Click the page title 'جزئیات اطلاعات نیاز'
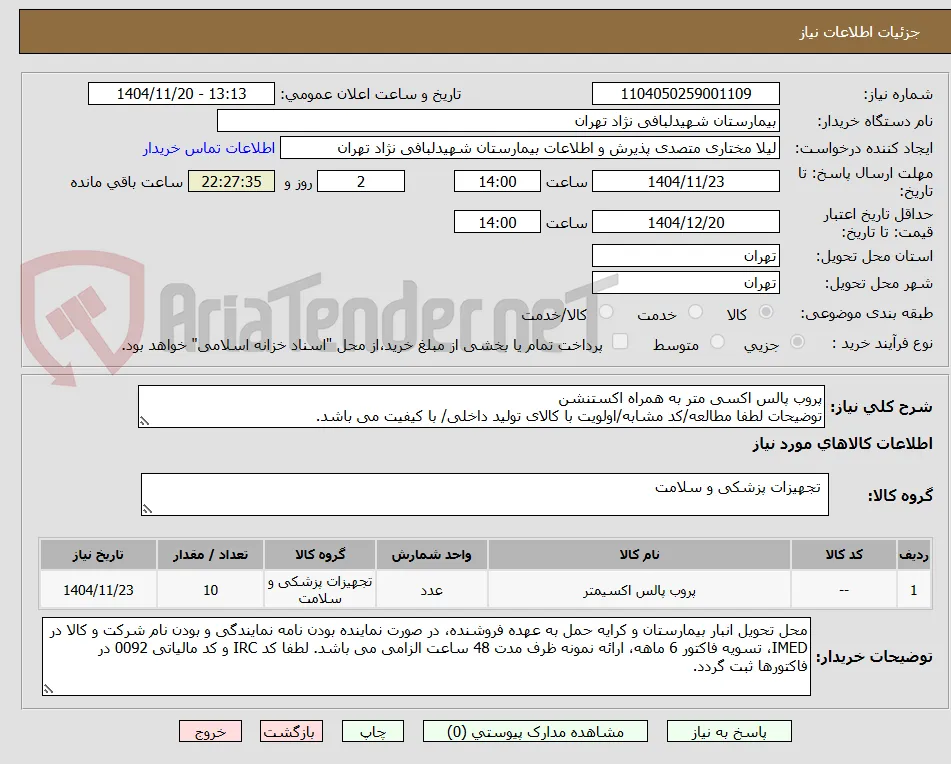The width and height of the screenshot is (951, 764). [x=859, y=32]
